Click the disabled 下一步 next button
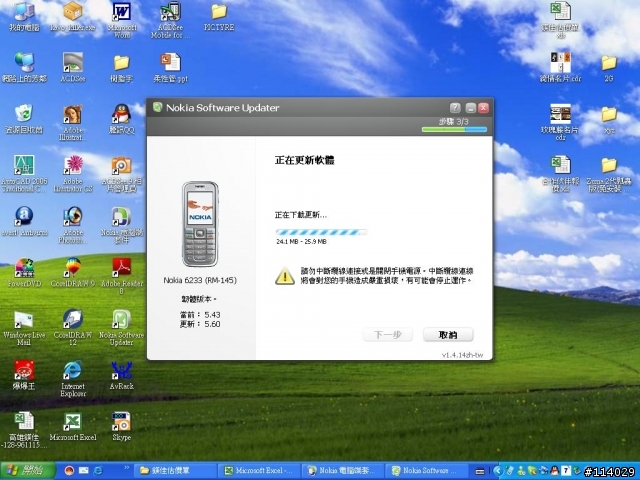This screenshot has height=480, width=640. pos(388,335)
